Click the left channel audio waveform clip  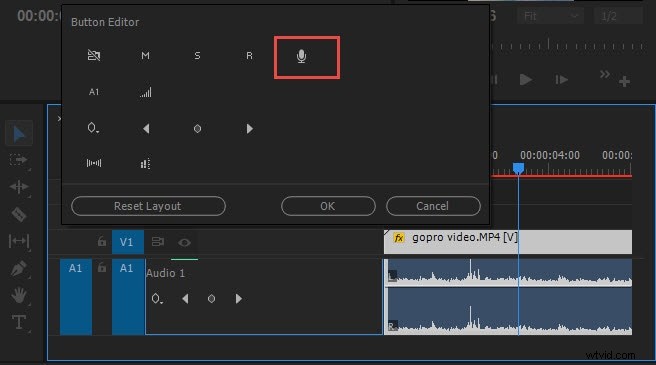pyautogui.click(x=508, y=272)
